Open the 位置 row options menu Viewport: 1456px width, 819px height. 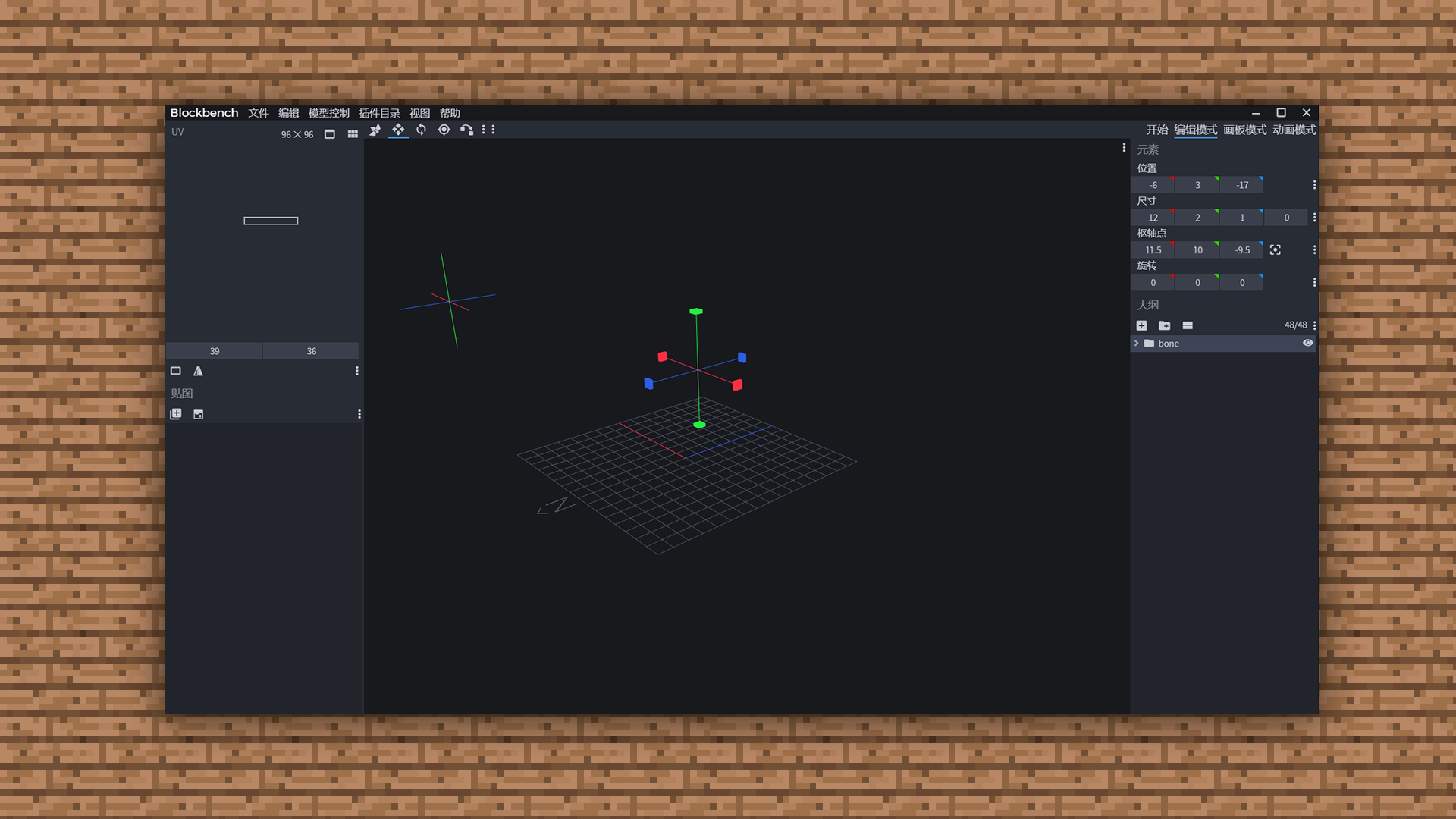click(x=1314, y=185)
